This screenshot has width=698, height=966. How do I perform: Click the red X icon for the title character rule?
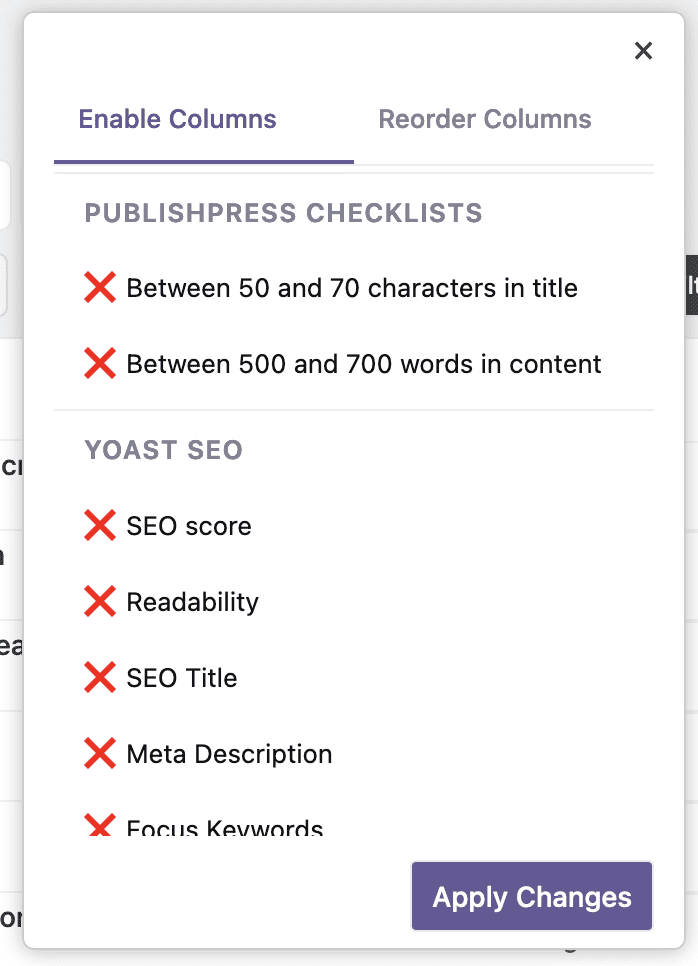tap(100, 287)
